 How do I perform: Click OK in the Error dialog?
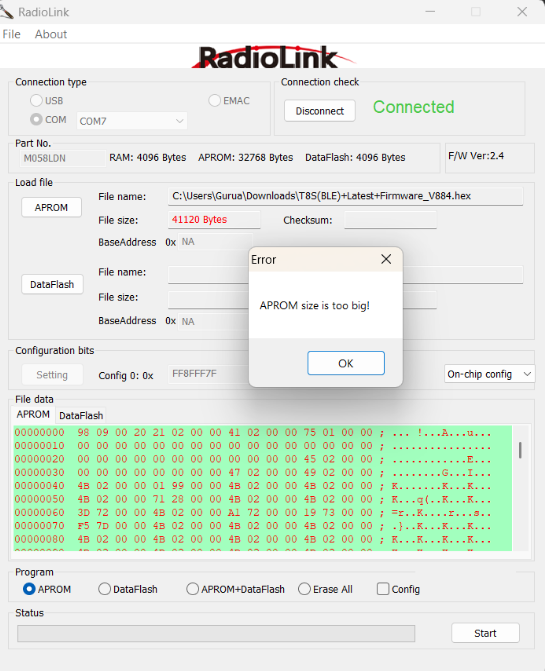(x=346, y=363)
